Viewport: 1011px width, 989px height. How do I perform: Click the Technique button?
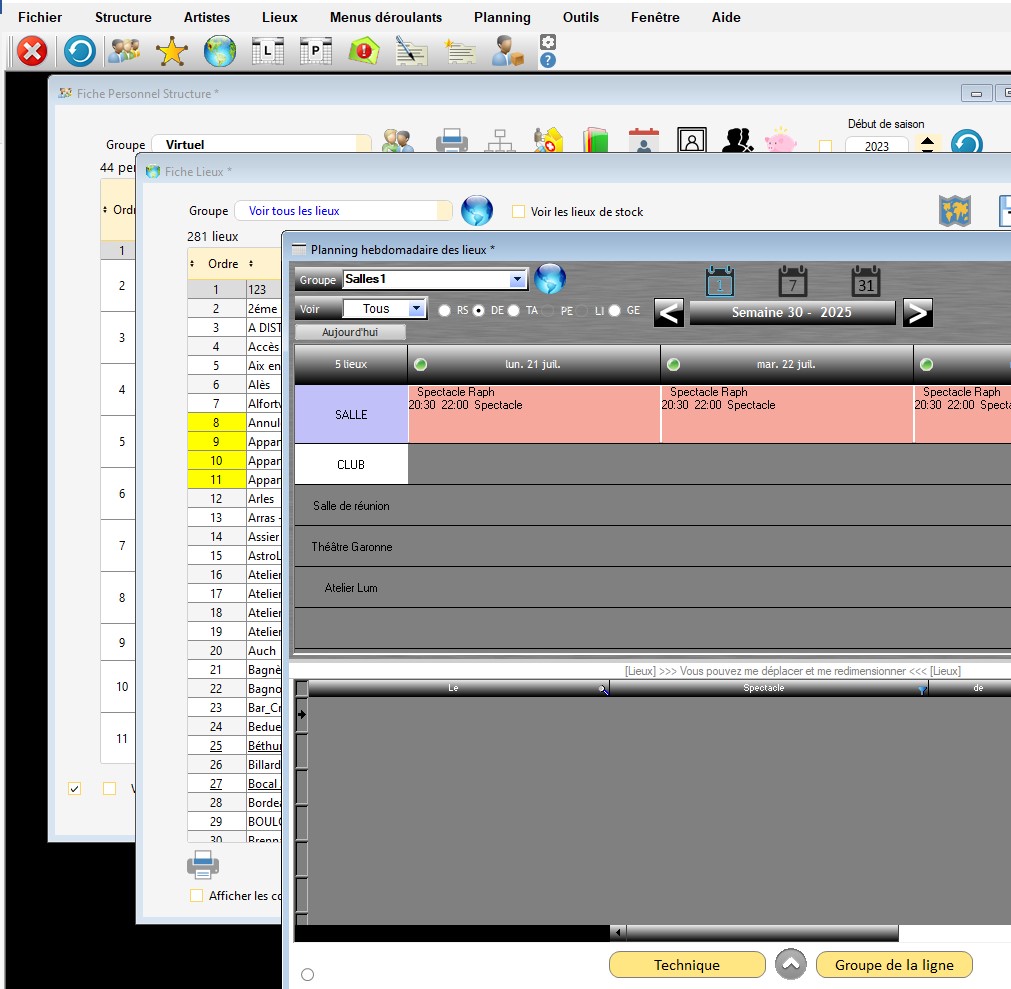pyautogui.click(x=686, y=965)
